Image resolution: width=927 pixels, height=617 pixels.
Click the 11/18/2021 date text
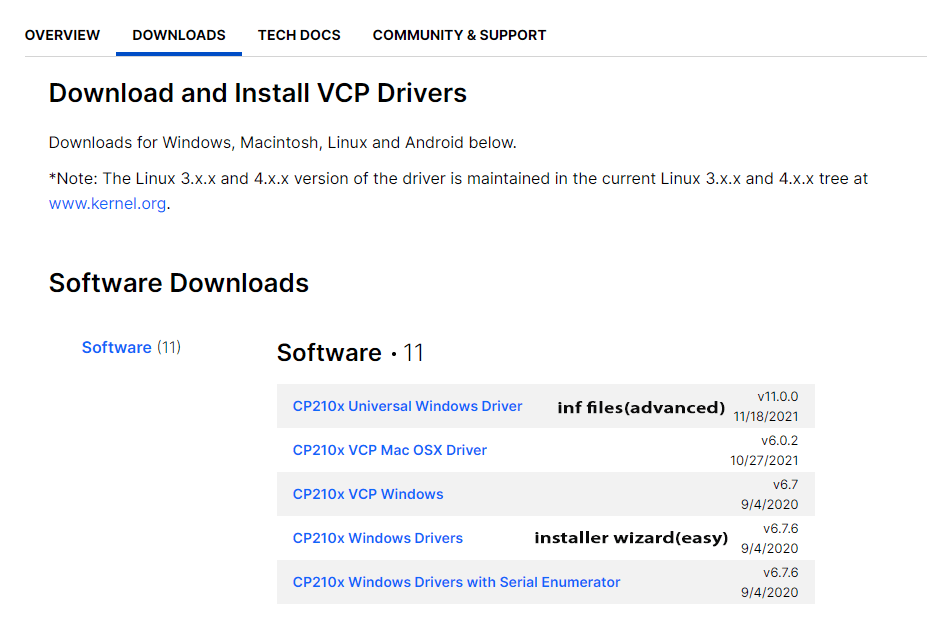click(766, 417)
